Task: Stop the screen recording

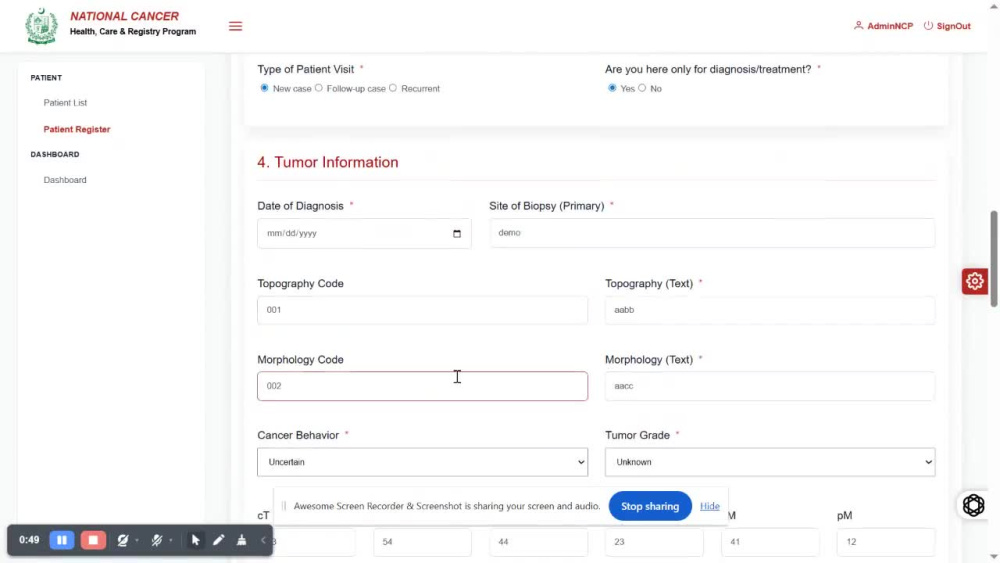Action: tap(93, 540)
